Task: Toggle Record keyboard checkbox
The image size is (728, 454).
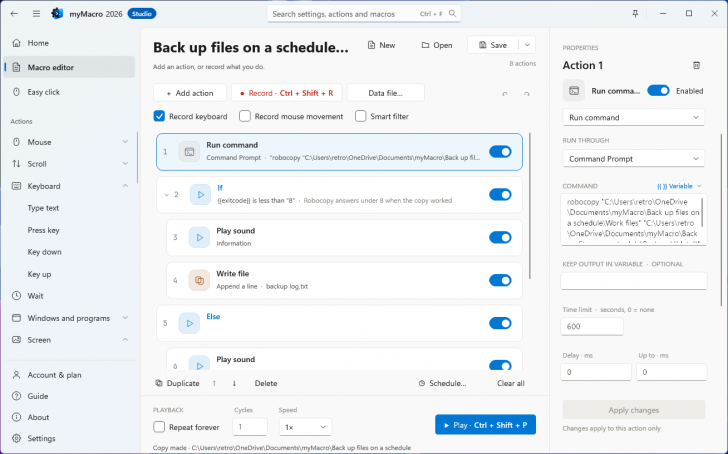Action: (159, 116)
